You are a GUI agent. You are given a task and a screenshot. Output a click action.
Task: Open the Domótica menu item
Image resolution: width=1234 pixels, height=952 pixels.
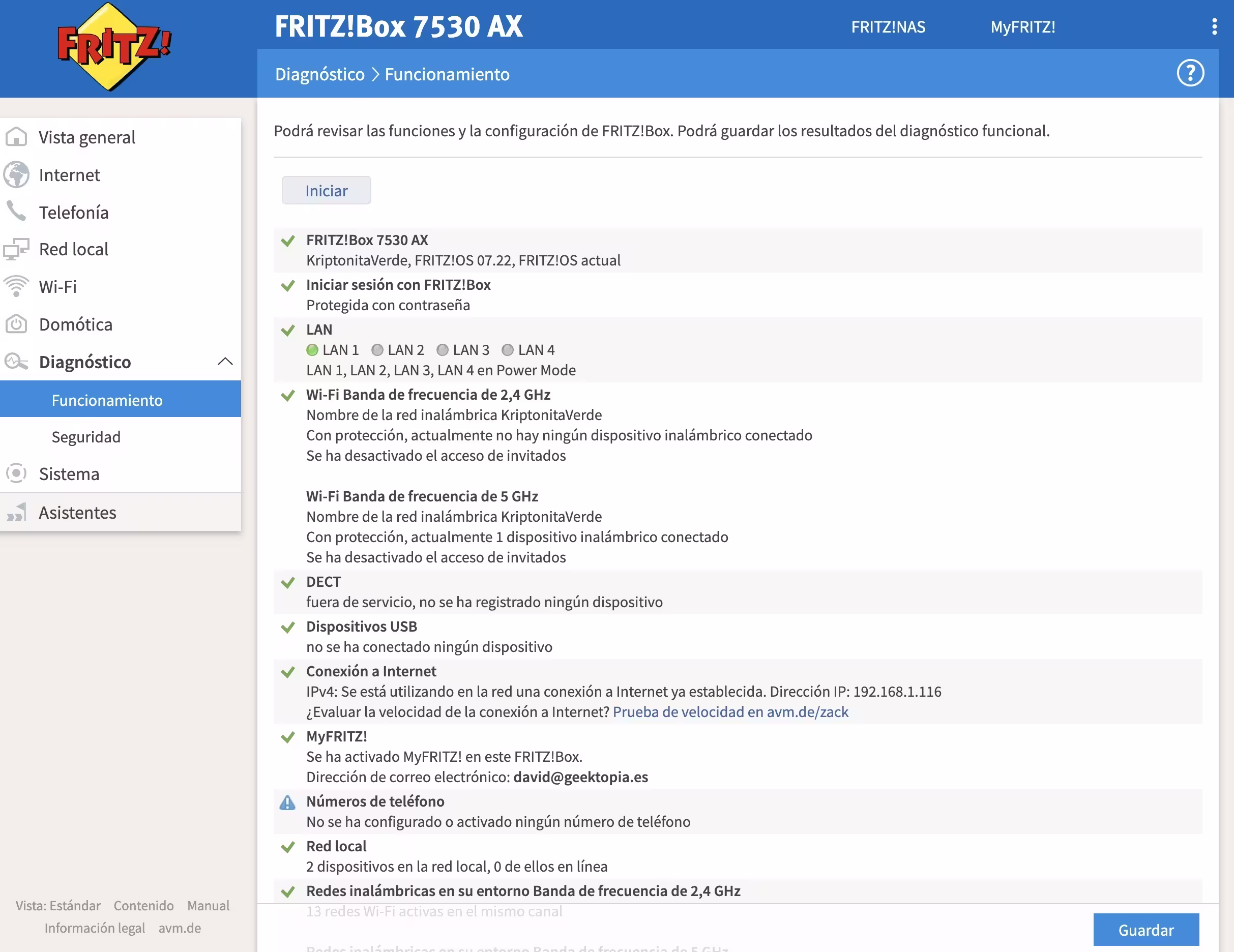pyautogui.click(x=121, y=324)
